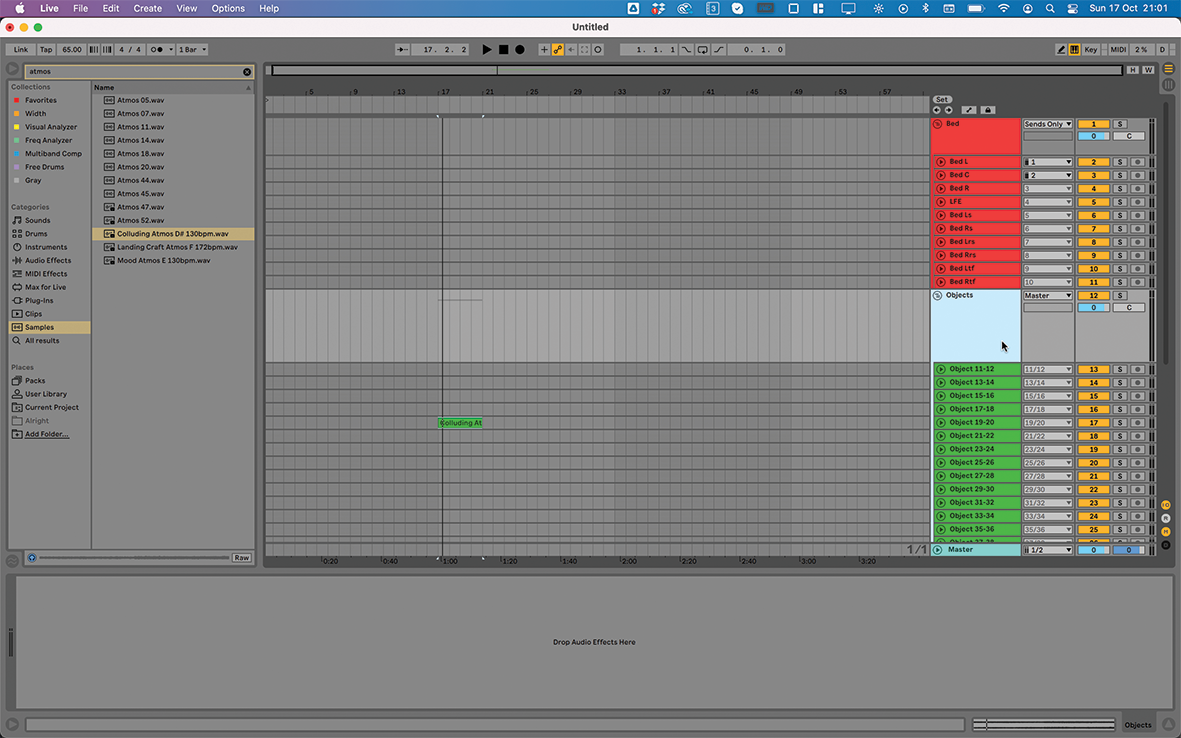Enable Link in the top-left corner
The height and width of the screenshot is (738, 1181).
(x=20, y=48)
